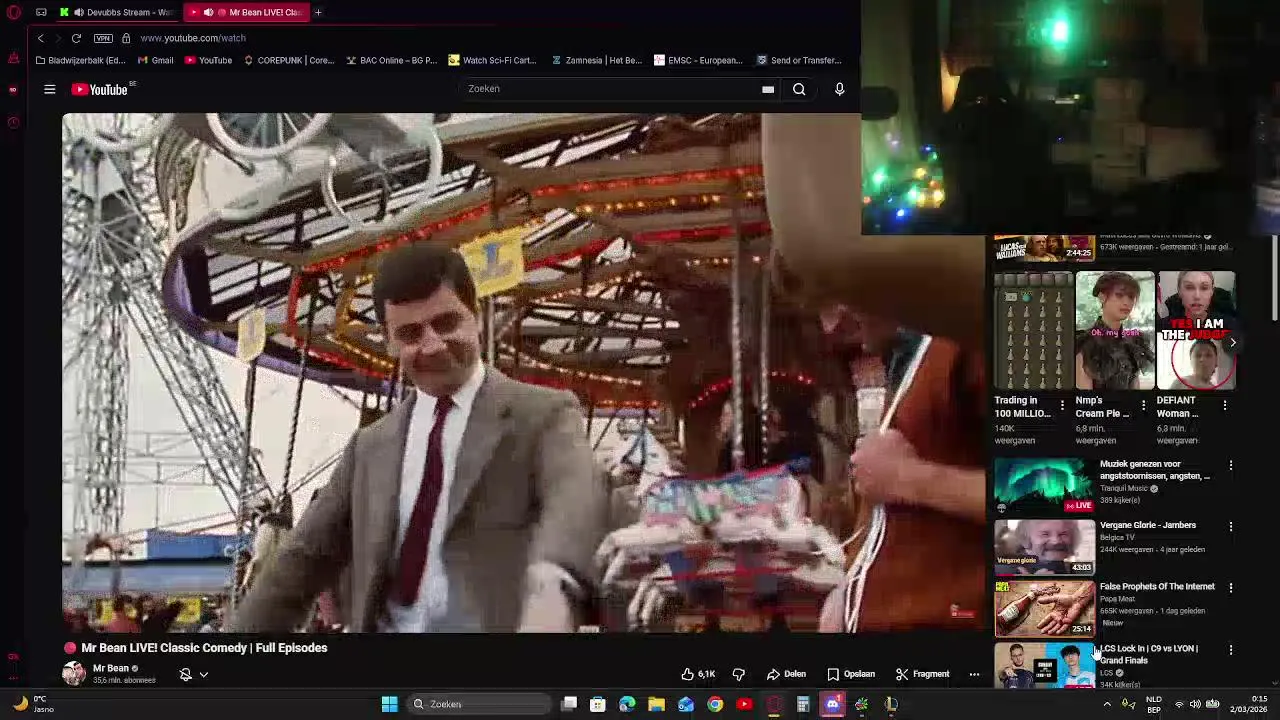Open options for the DEFIANT Woman short
The height and width of the screenshot is (720, 1280).
coord(1225,405)
